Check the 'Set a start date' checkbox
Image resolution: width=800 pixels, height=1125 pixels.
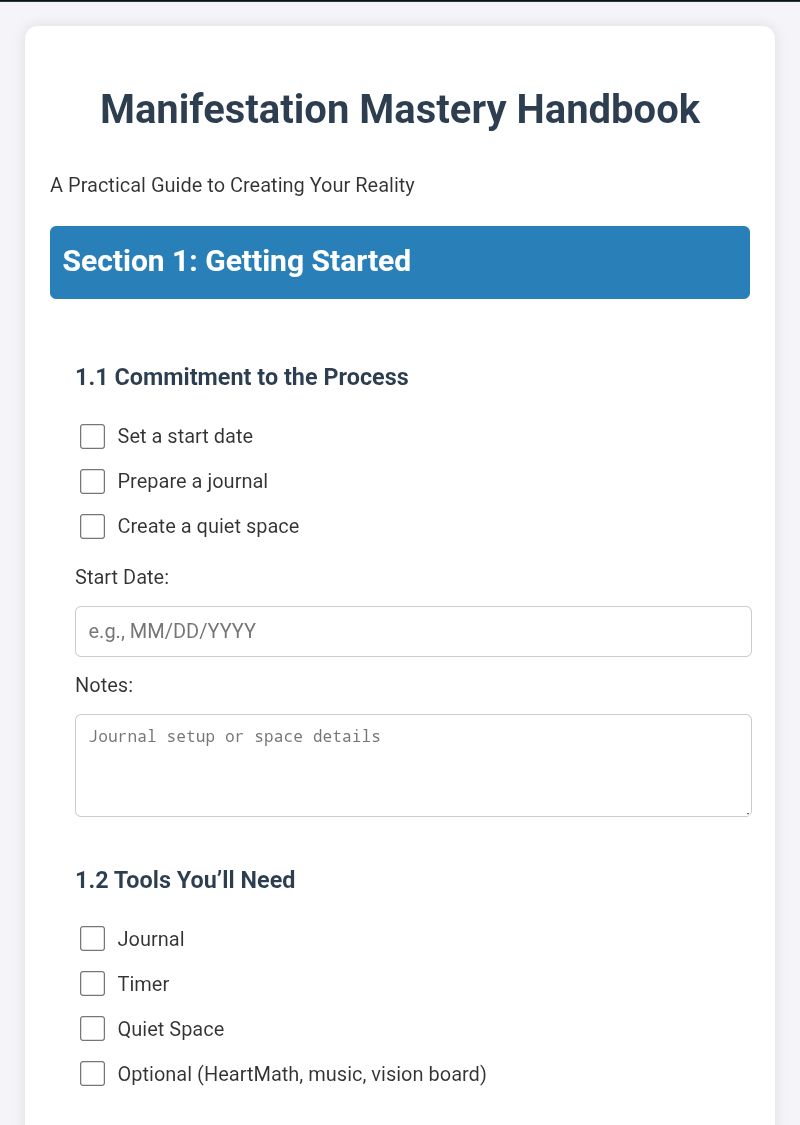(93, 436)
